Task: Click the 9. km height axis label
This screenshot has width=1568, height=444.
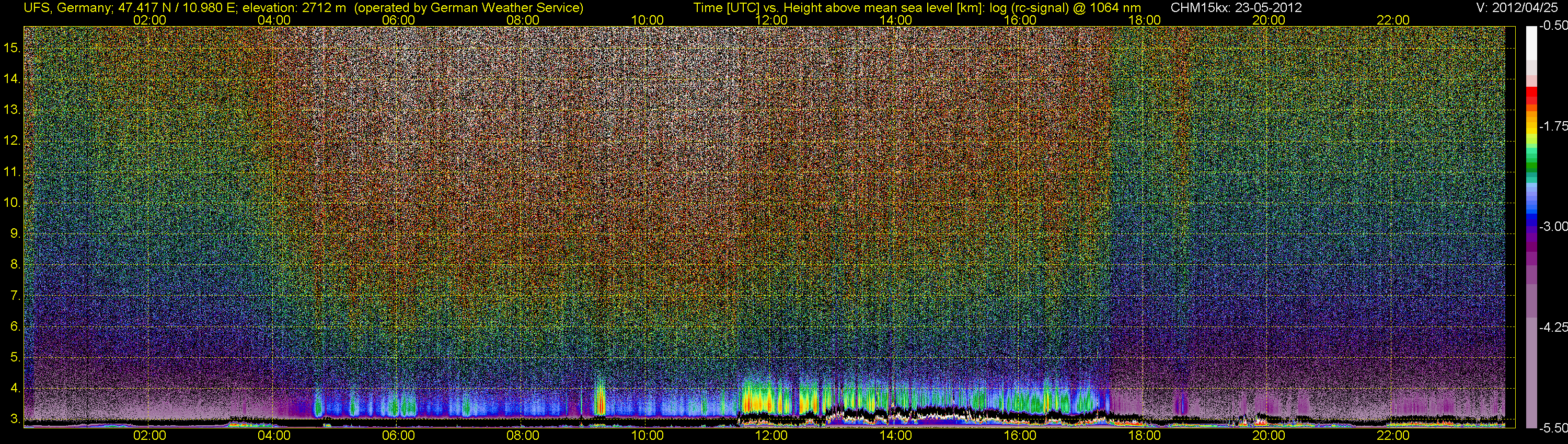Action: [x=15, y=233]
